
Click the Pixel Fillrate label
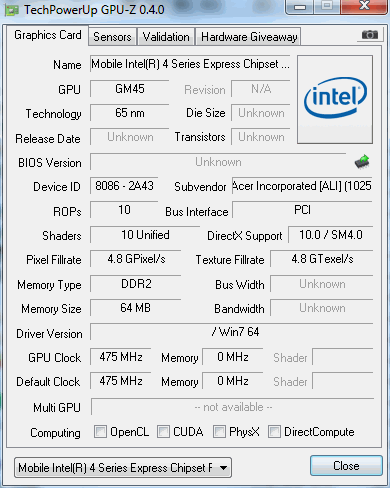[54, 260]
